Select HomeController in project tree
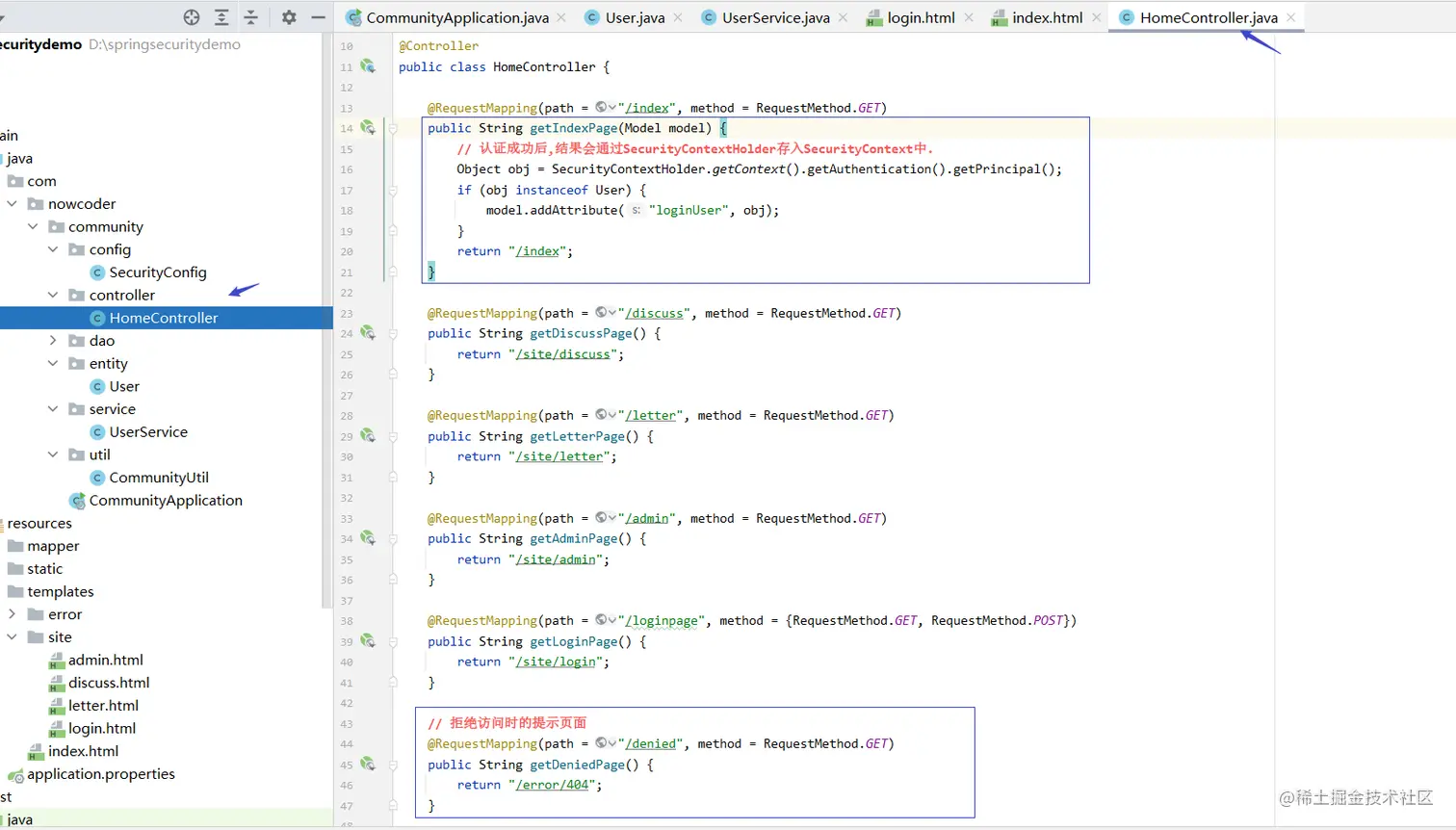The width and height of the screenshot is (1456, 830). [154, 318]
